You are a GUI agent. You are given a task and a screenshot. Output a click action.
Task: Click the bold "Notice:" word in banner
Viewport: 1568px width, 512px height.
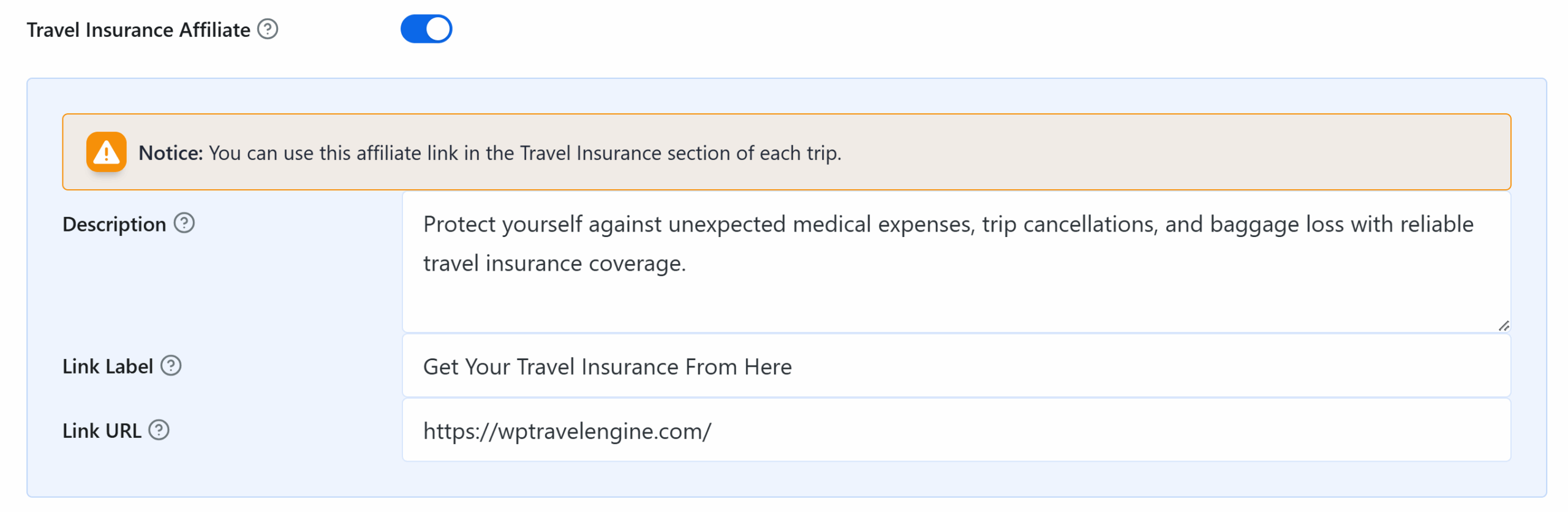pyautogui.click(x=170, y=152)
